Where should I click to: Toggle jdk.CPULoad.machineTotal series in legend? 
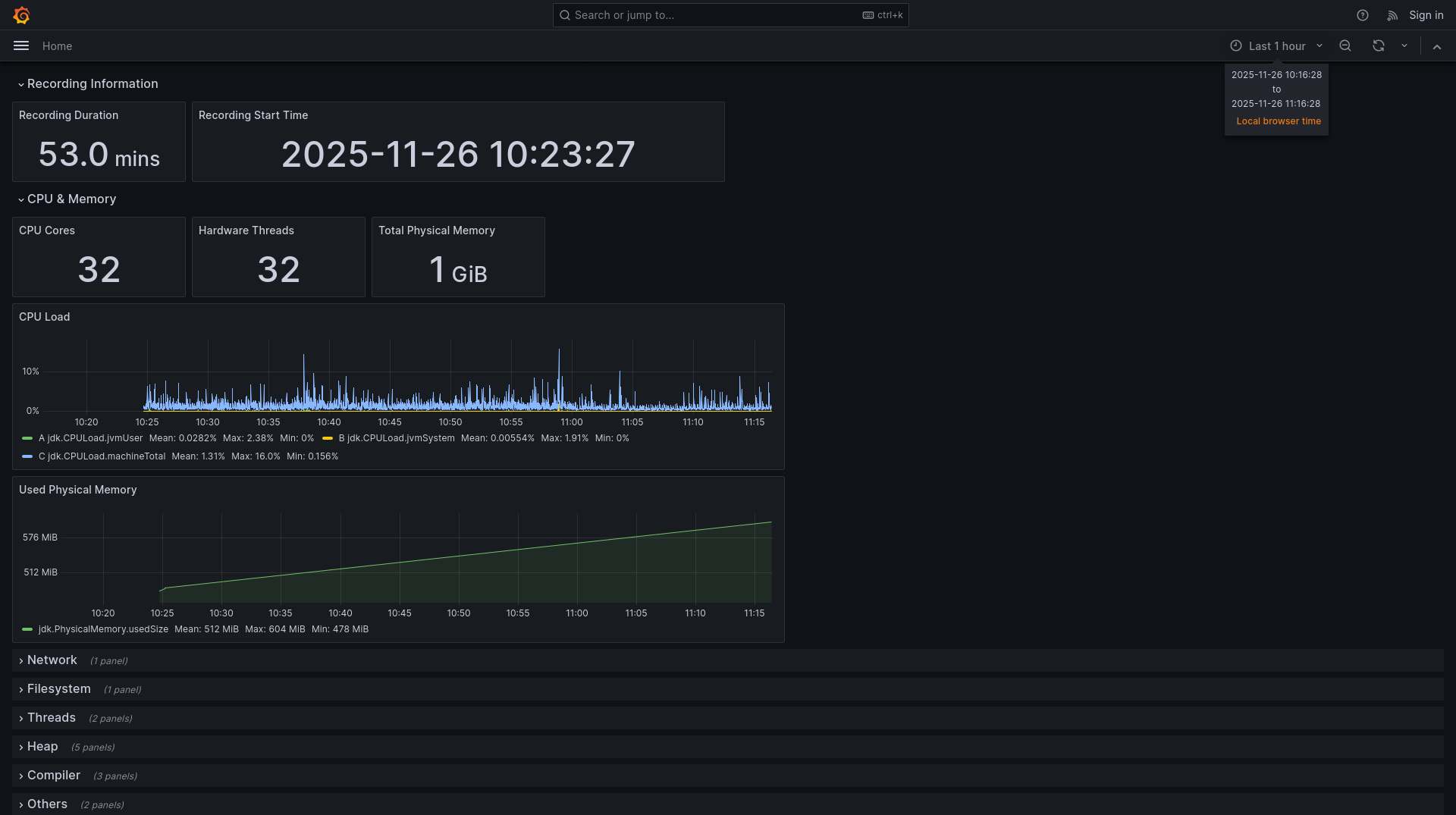tap(102, 456)
